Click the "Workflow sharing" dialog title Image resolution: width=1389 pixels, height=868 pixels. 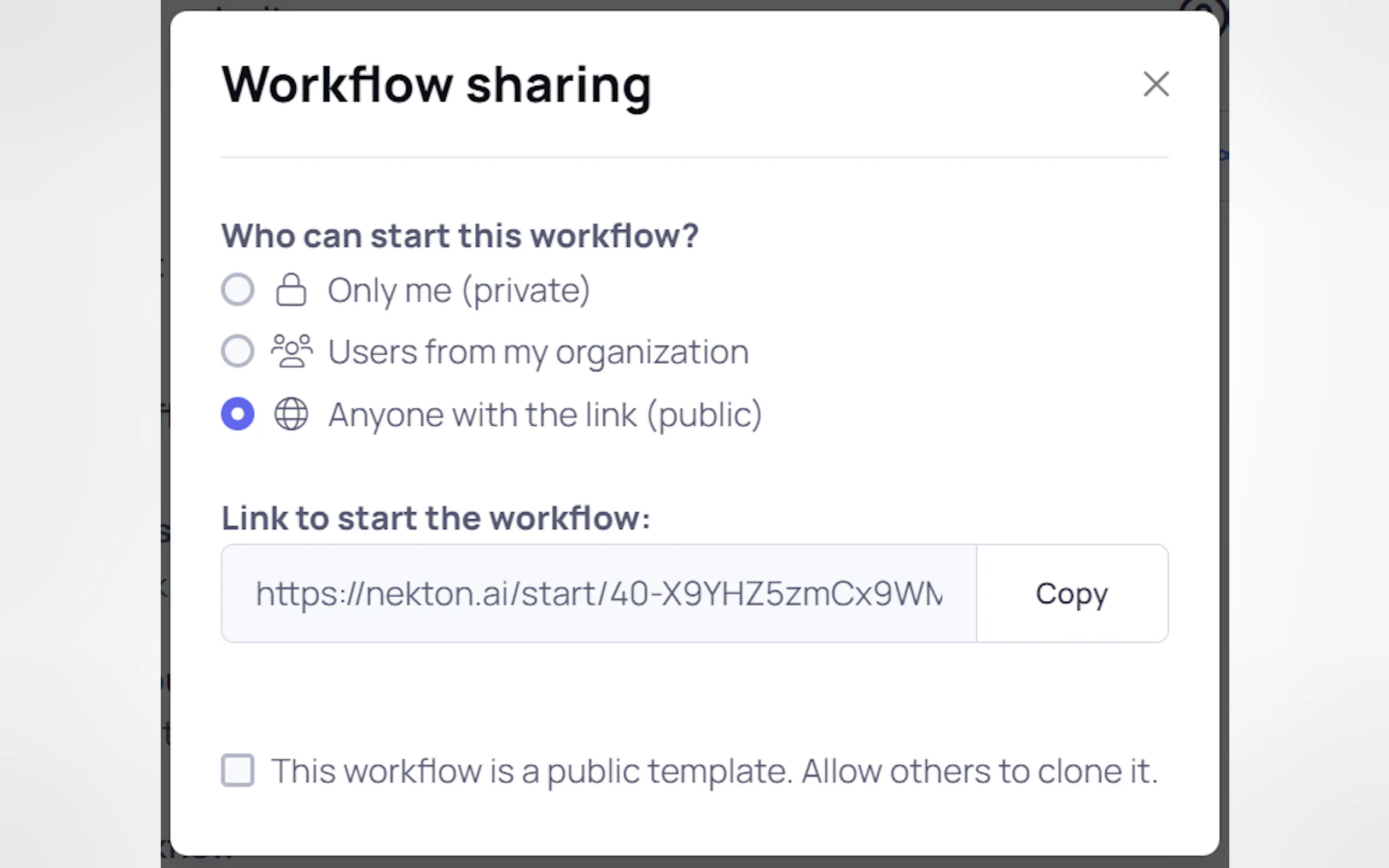436,85
